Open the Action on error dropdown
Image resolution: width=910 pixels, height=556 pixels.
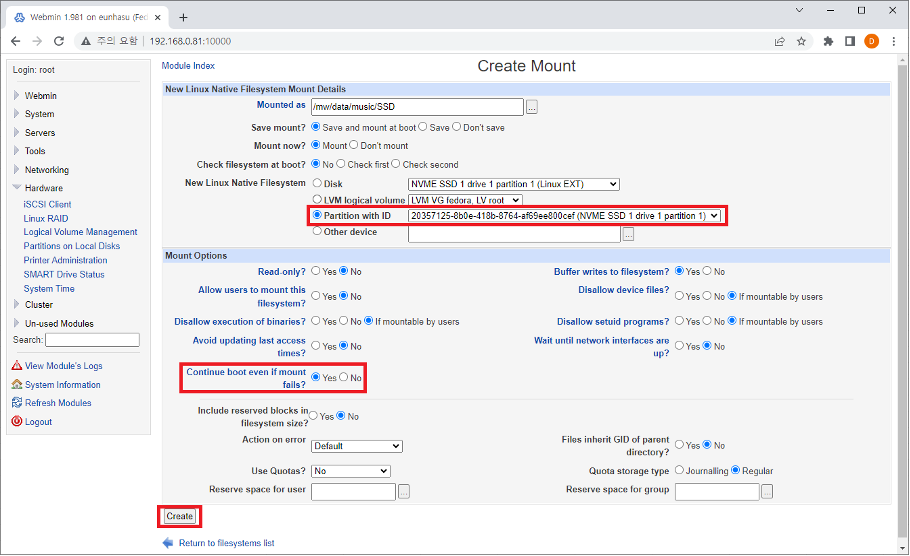[x=356, y=446]
